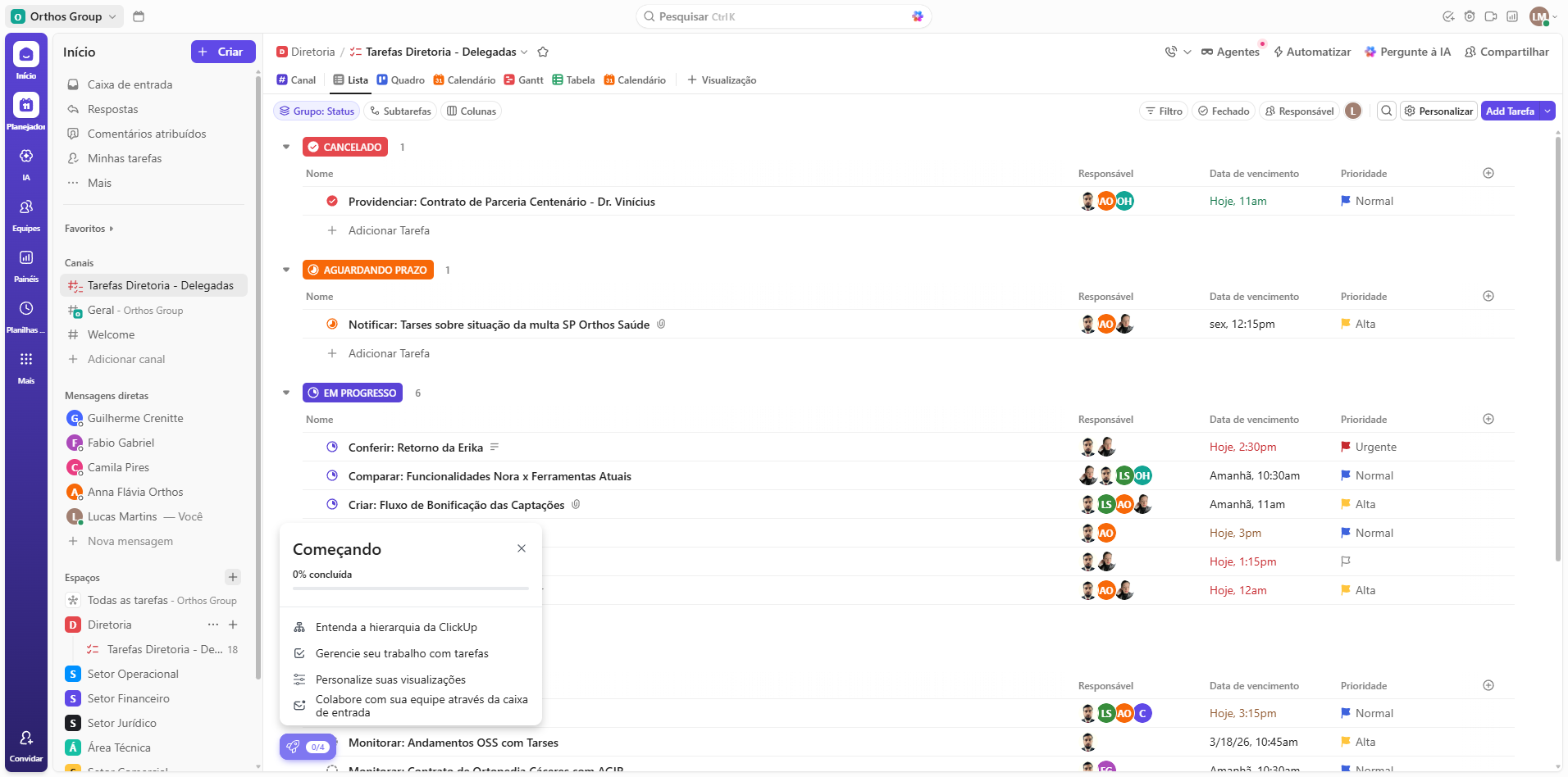This screenshot has width=1568, height=777.
Task: Click the Urgente priority flag
Action: (1346, 448)
